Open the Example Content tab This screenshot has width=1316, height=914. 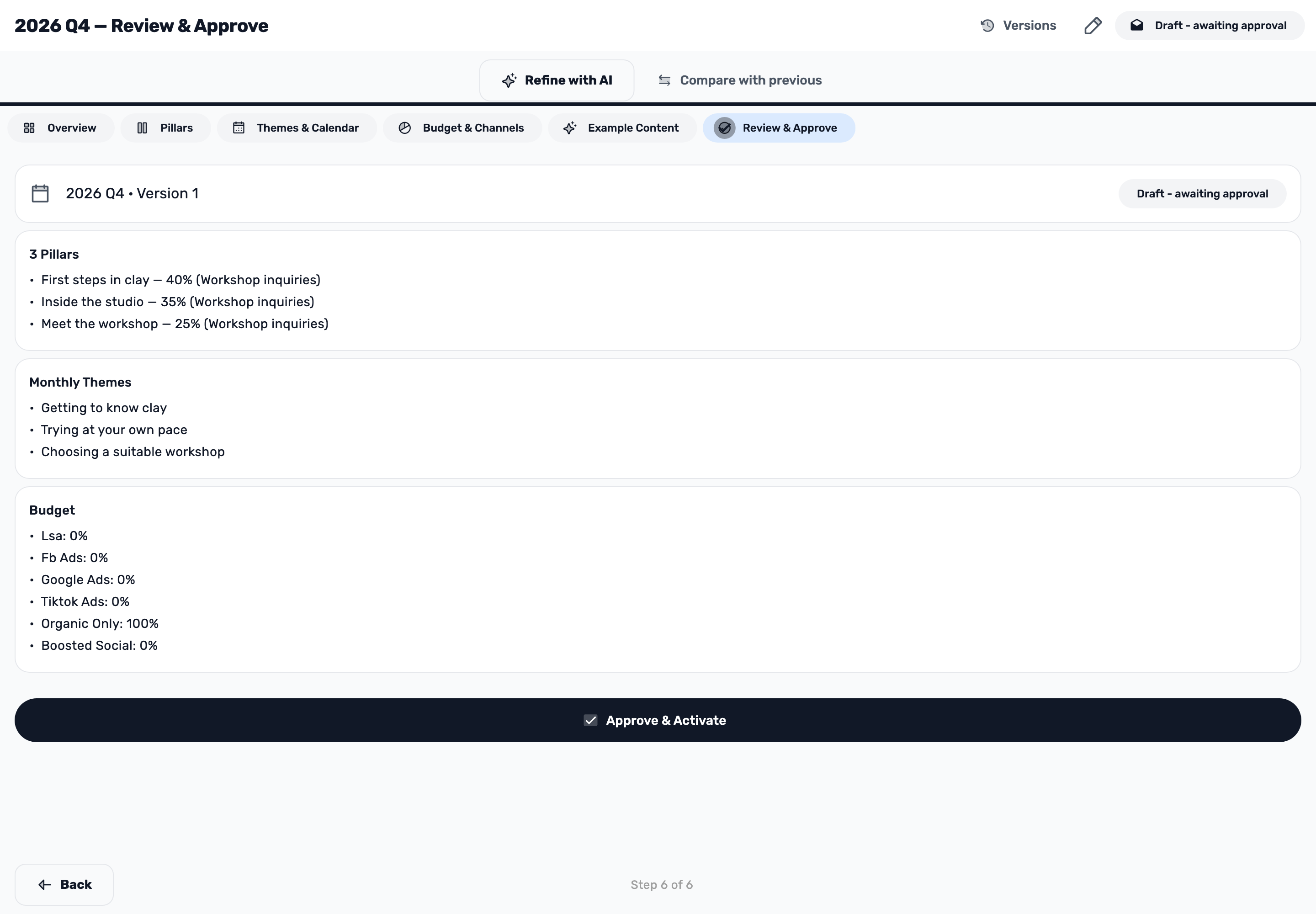coord(622,128)
